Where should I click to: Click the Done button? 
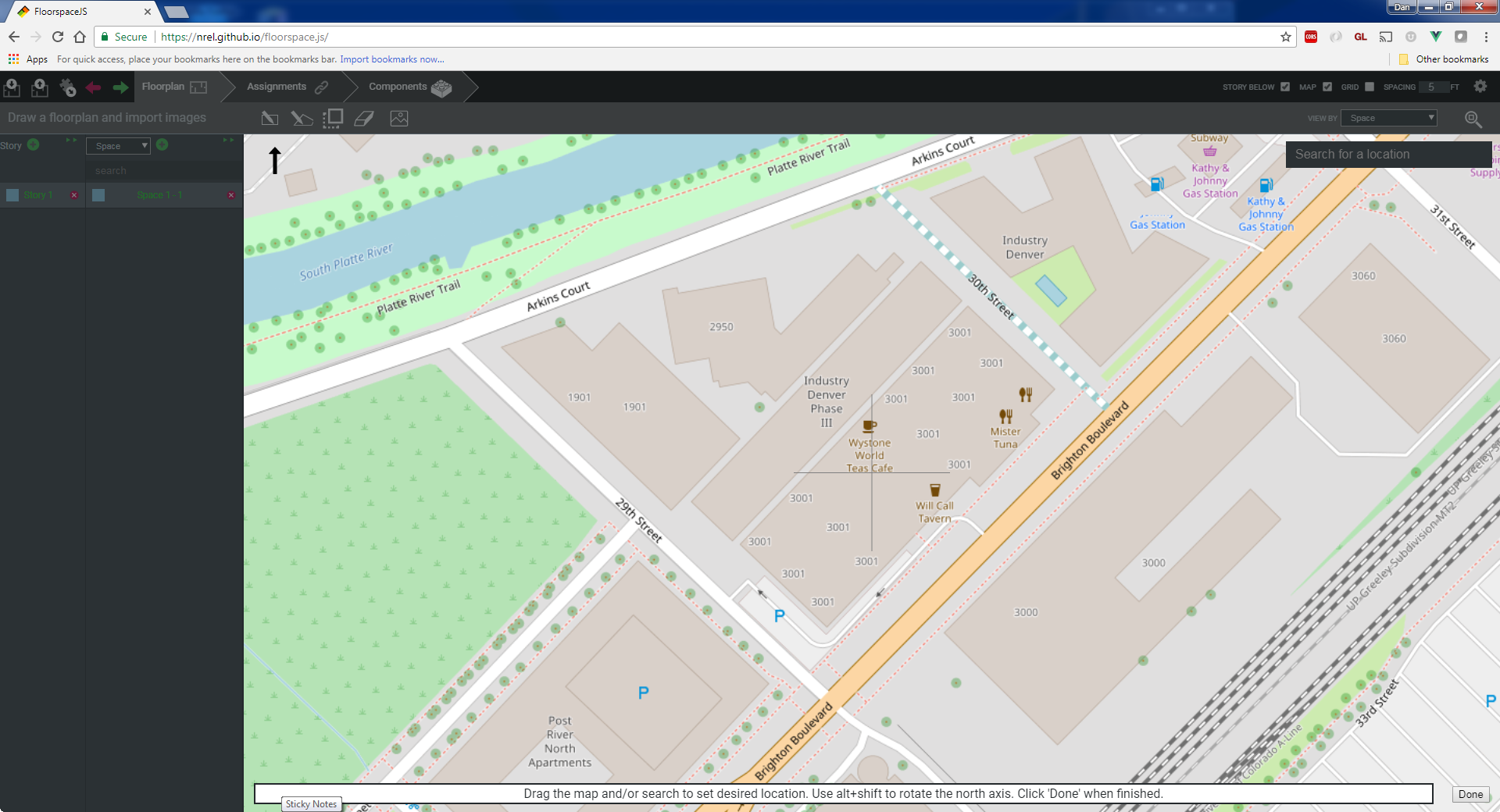[1470, 794]
